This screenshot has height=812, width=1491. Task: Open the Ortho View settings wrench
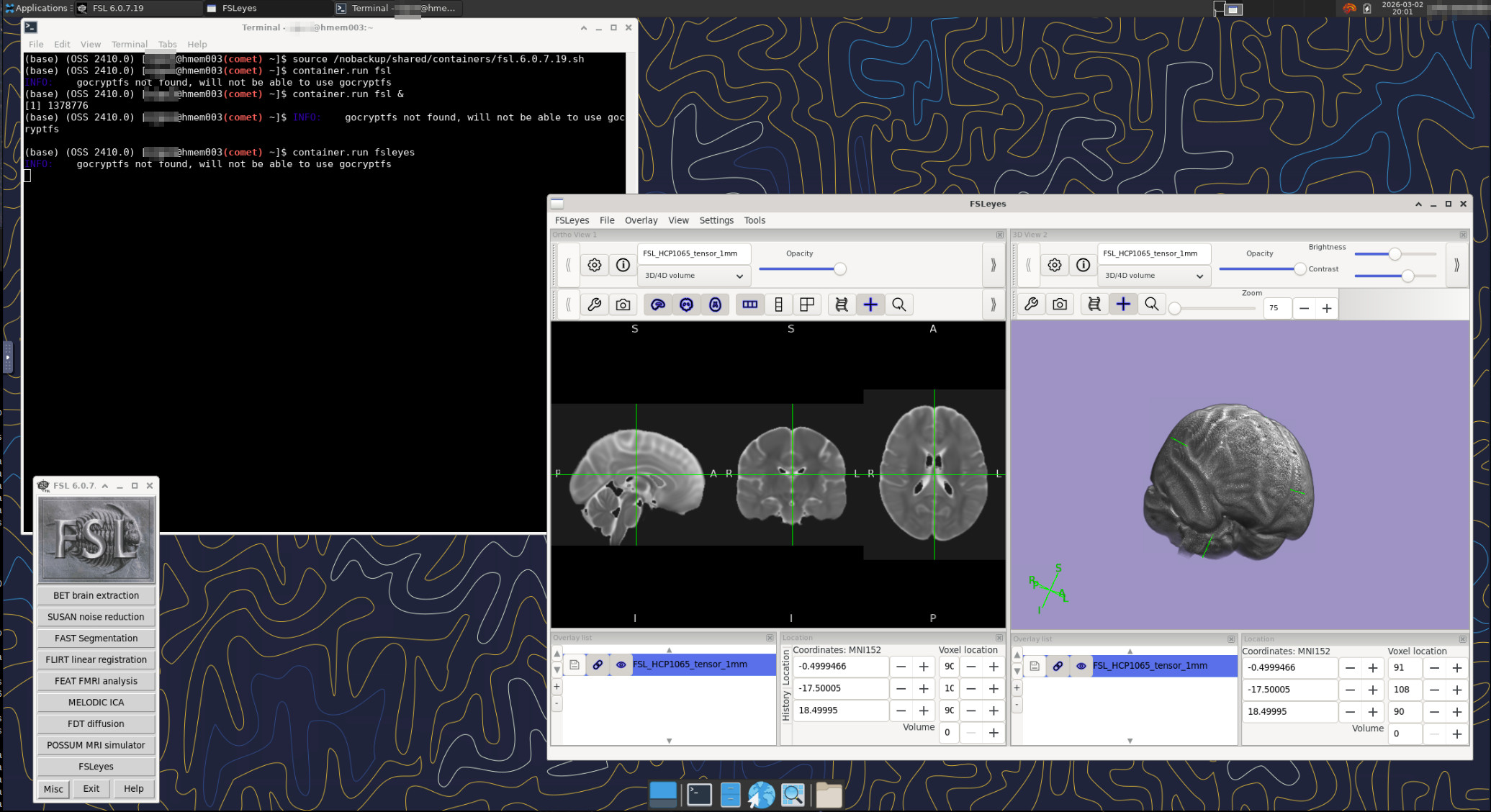tap(594, 304)
